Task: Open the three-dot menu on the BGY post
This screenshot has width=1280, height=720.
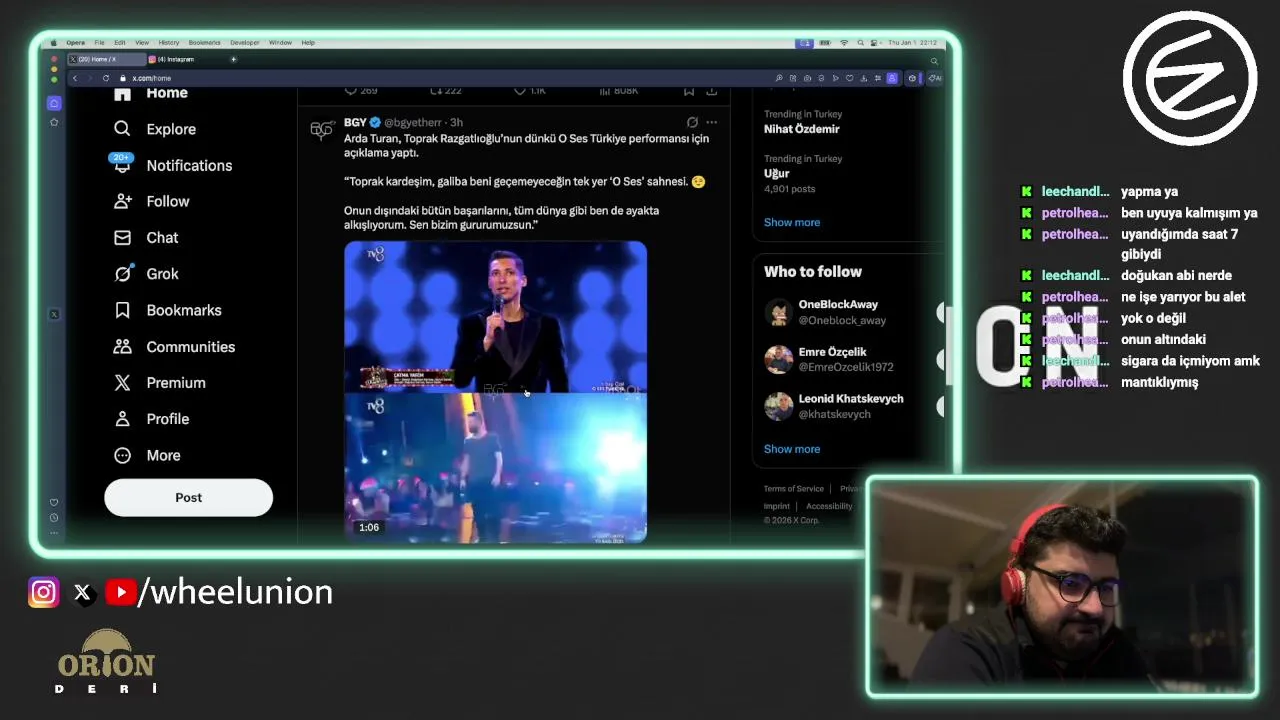Action: pyautogui.click(x=712, y=122)
